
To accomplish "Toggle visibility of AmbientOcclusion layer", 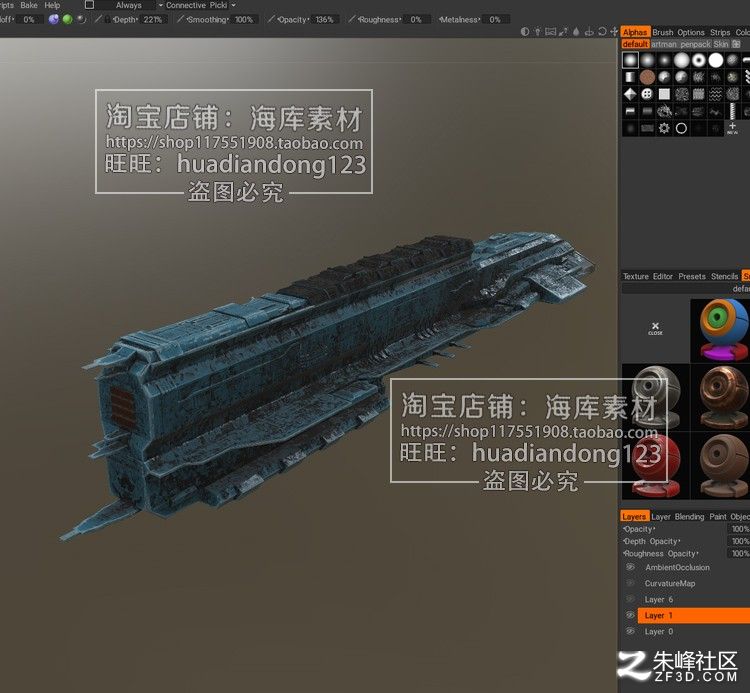I will point(630,567).
